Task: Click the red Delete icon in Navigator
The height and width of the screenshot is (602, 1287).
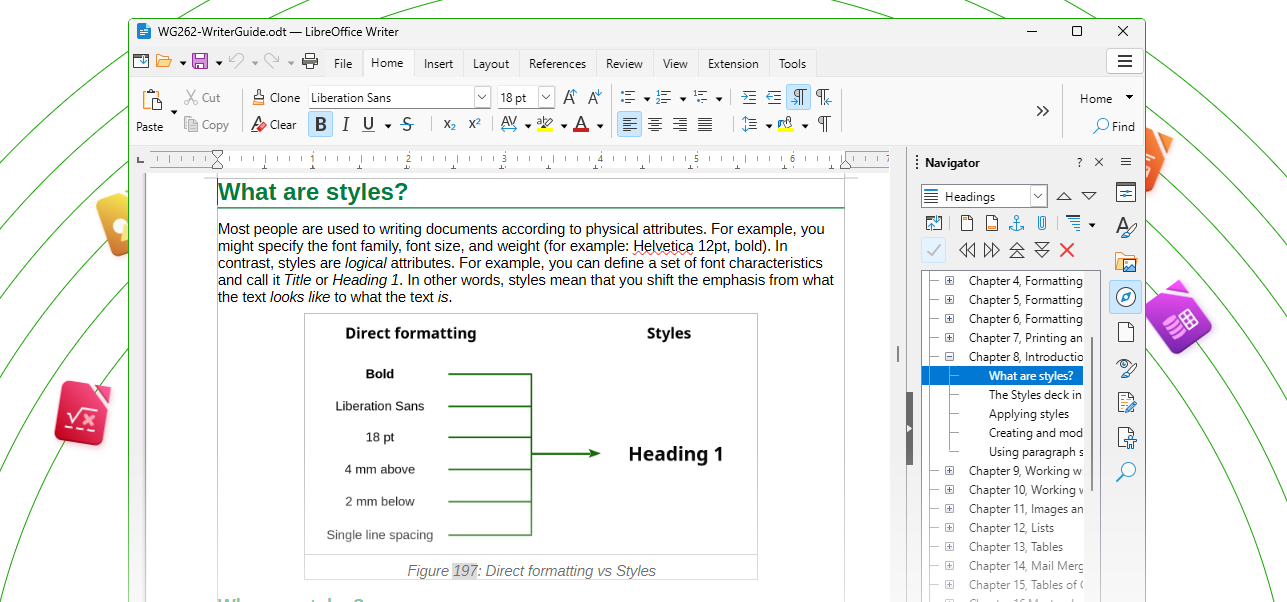Action: (1067, 251)
